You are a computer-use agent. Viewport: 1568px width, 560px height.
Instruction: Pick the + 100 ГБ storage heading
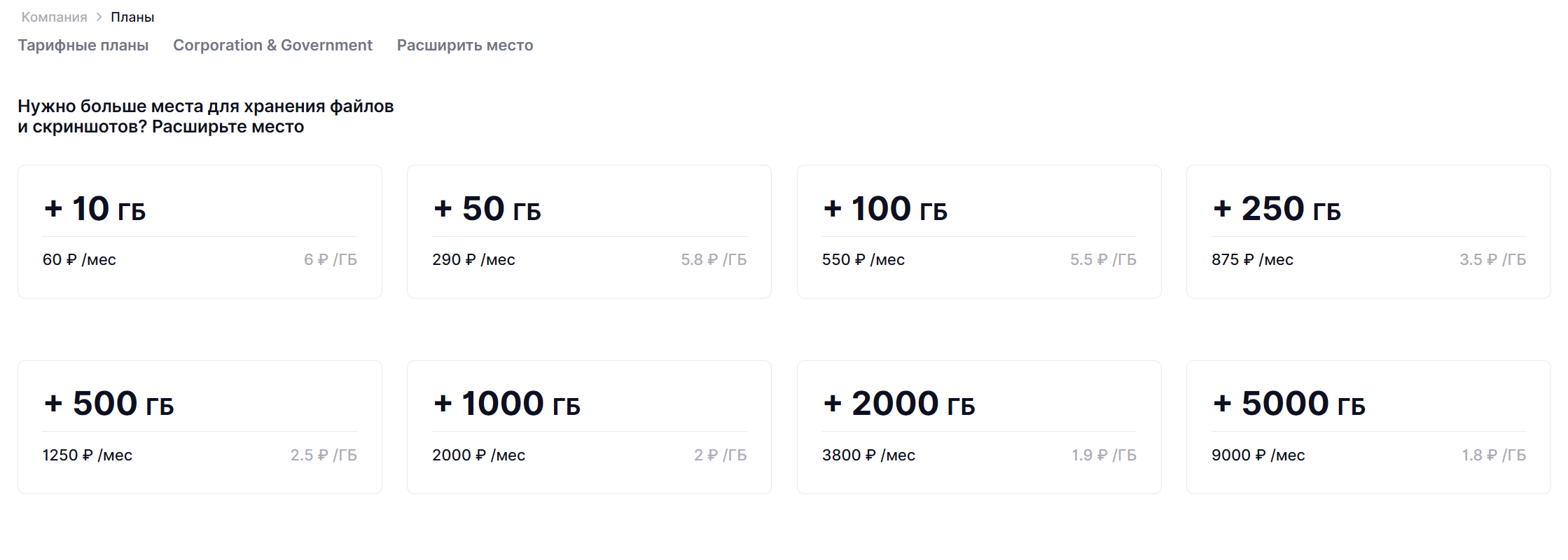click(885, 209)
